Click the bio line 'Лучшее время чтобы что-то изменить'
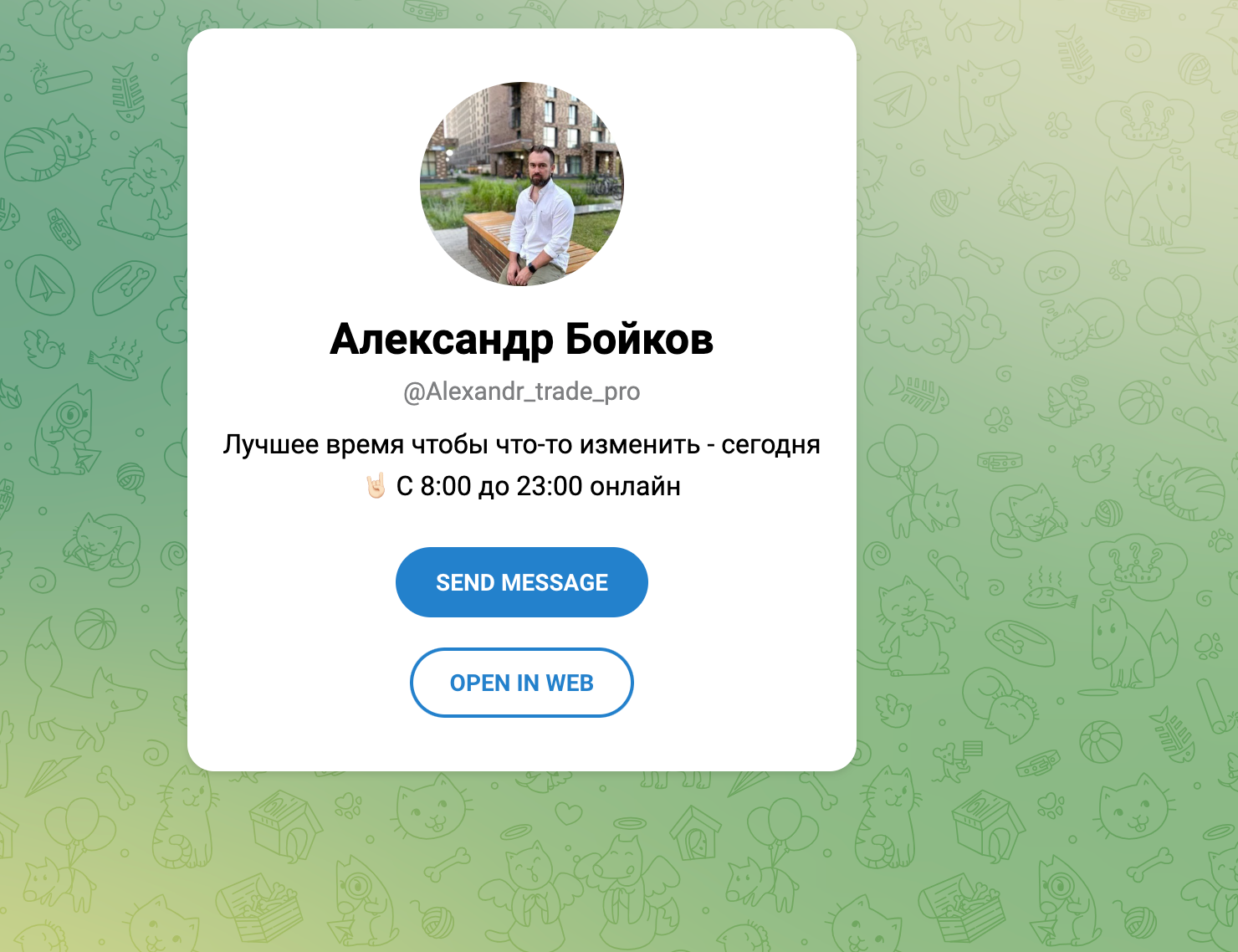Screen dimensions: 1238x952 (462, 444)
